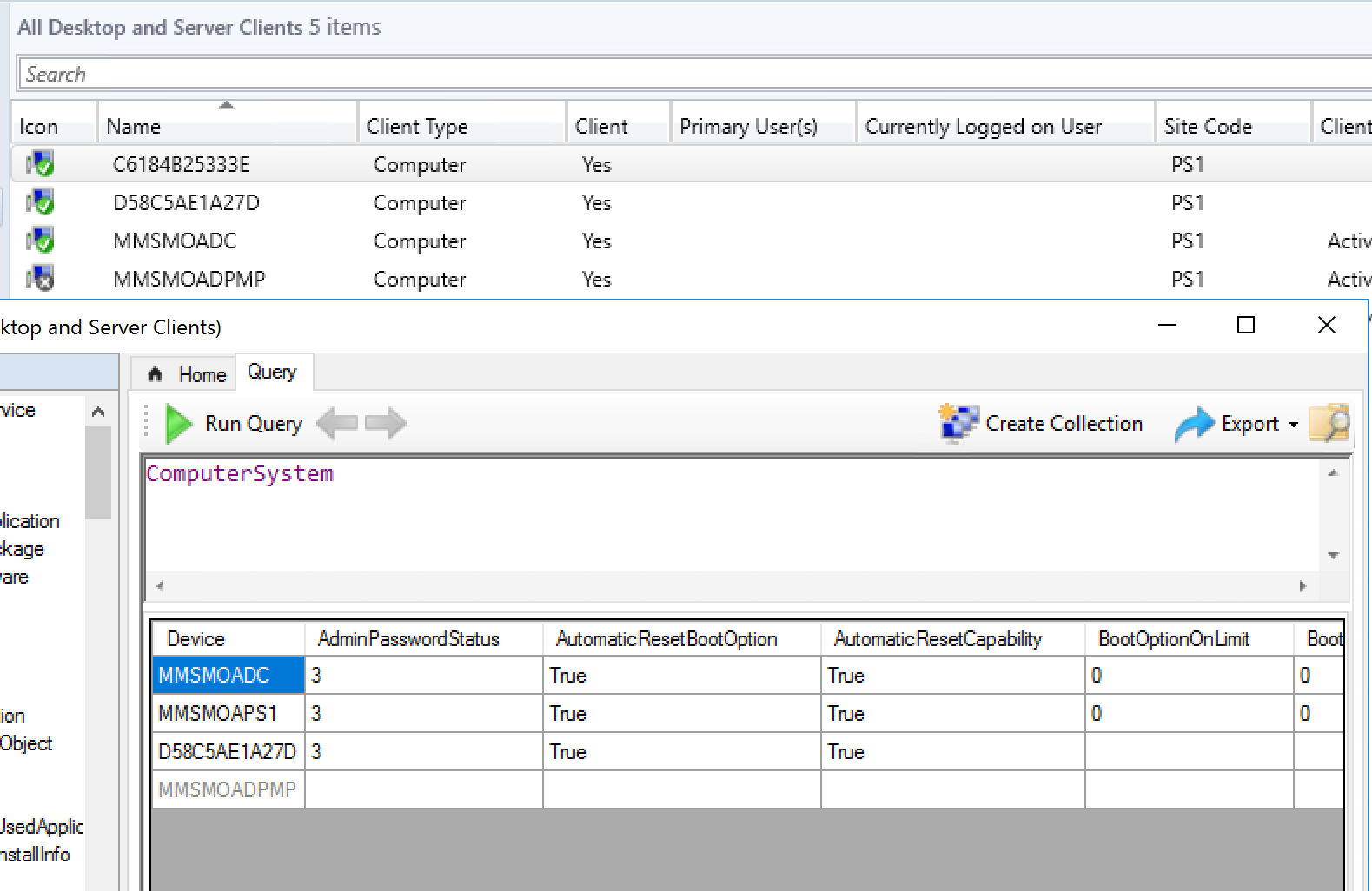The width and height of the screenshot is (1372, 891).
Task: Click the folder search icon beside Export
Action: point(1329,423)
